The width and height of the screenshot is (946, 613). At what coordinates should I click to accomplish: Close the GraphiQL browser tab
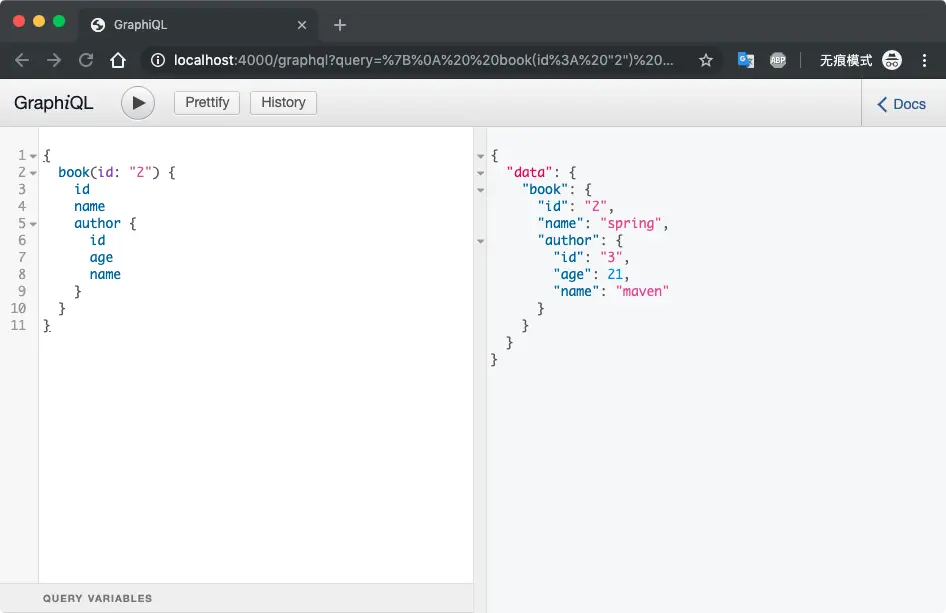(x=302, y=25)
